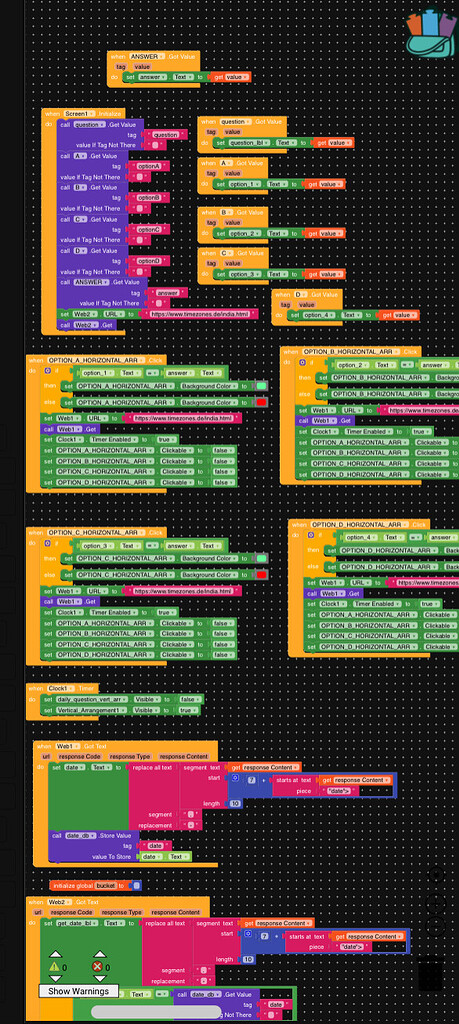Open B dropdown in call B.Get Value

80,187
